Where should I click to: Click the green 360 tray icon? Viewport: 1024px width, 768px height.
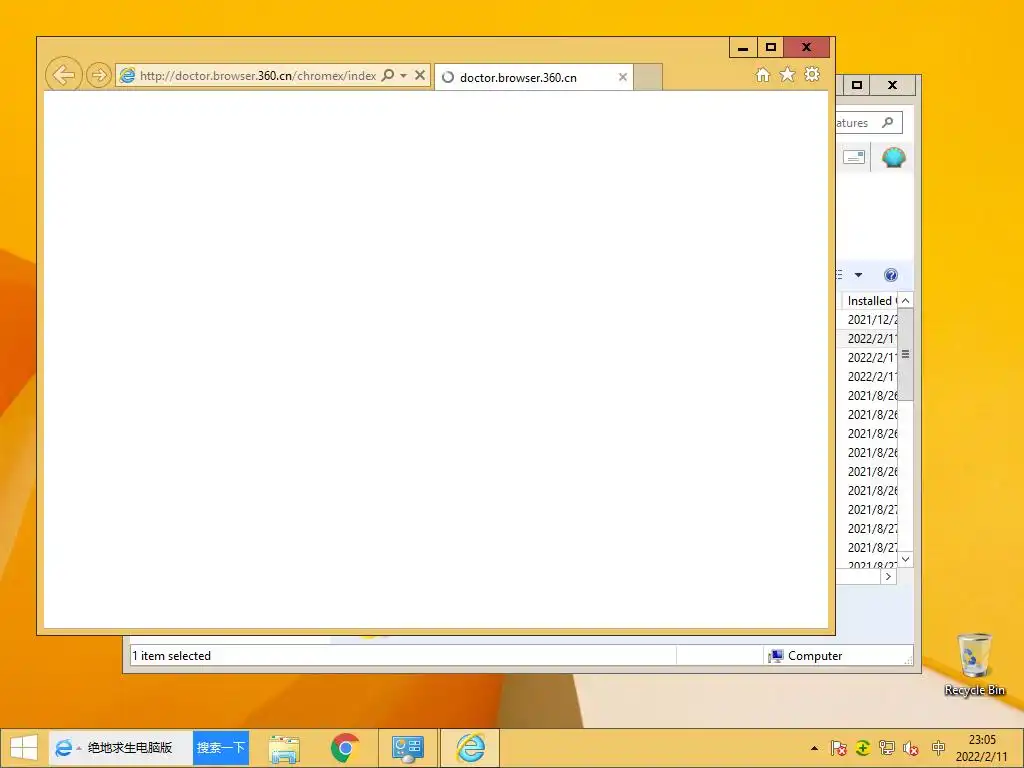863,748
